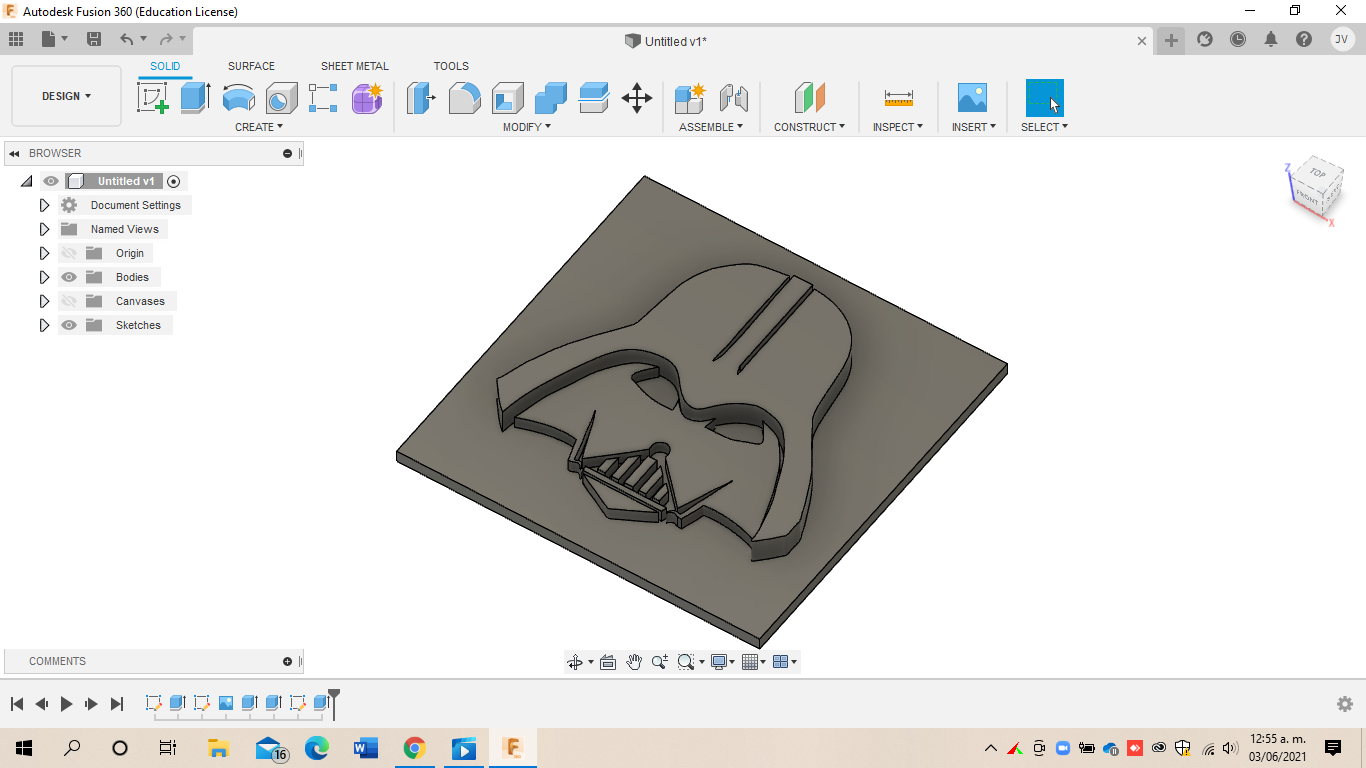1366x768 pixels.
Task: Switch to the SURFACE tab
Action: pos(251,66)
